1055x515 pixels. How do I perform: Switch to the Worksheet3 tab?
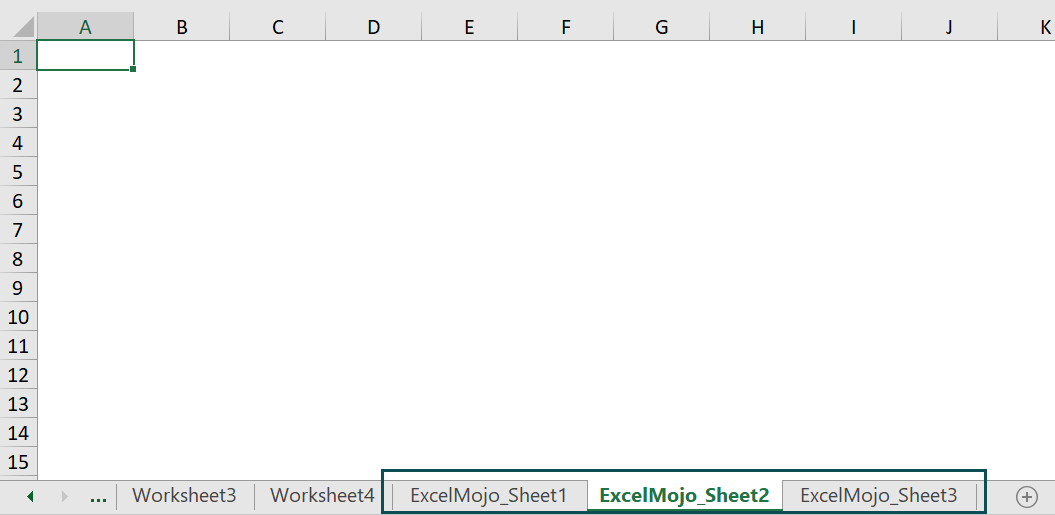pyautogui.click(x=184, y=495)
